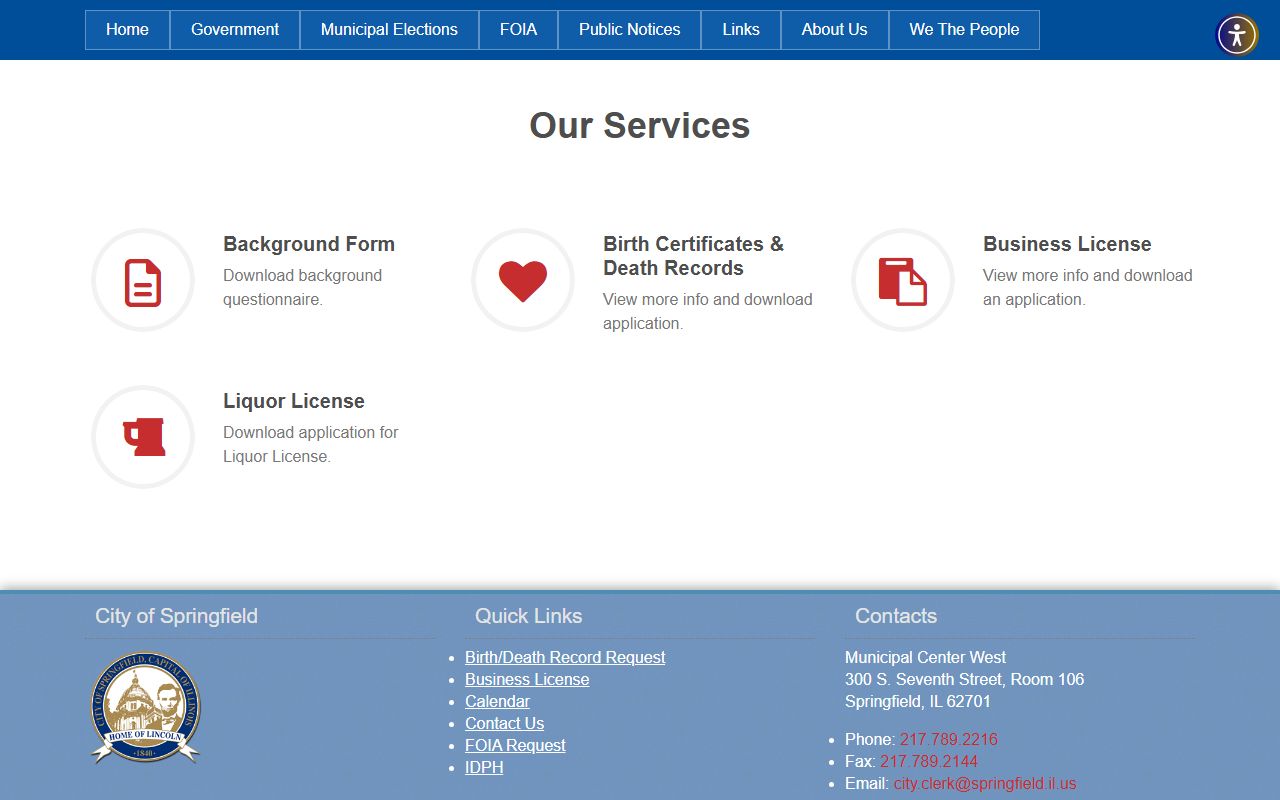The image size is (1280, 800).
Task: Click the 'Contacts' footer heading
Action: pyautogui.click(x=896, y=616)
